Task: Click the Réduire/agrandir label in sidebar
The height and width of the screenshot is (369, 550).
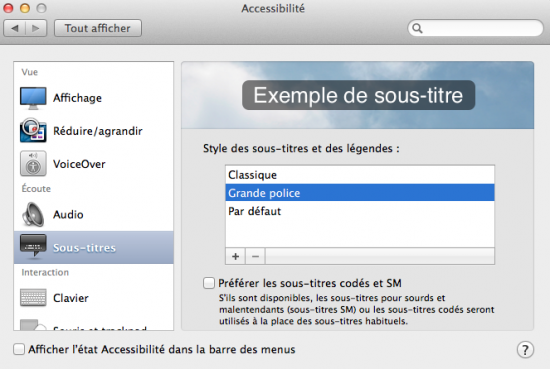Action: pos(98,131)
